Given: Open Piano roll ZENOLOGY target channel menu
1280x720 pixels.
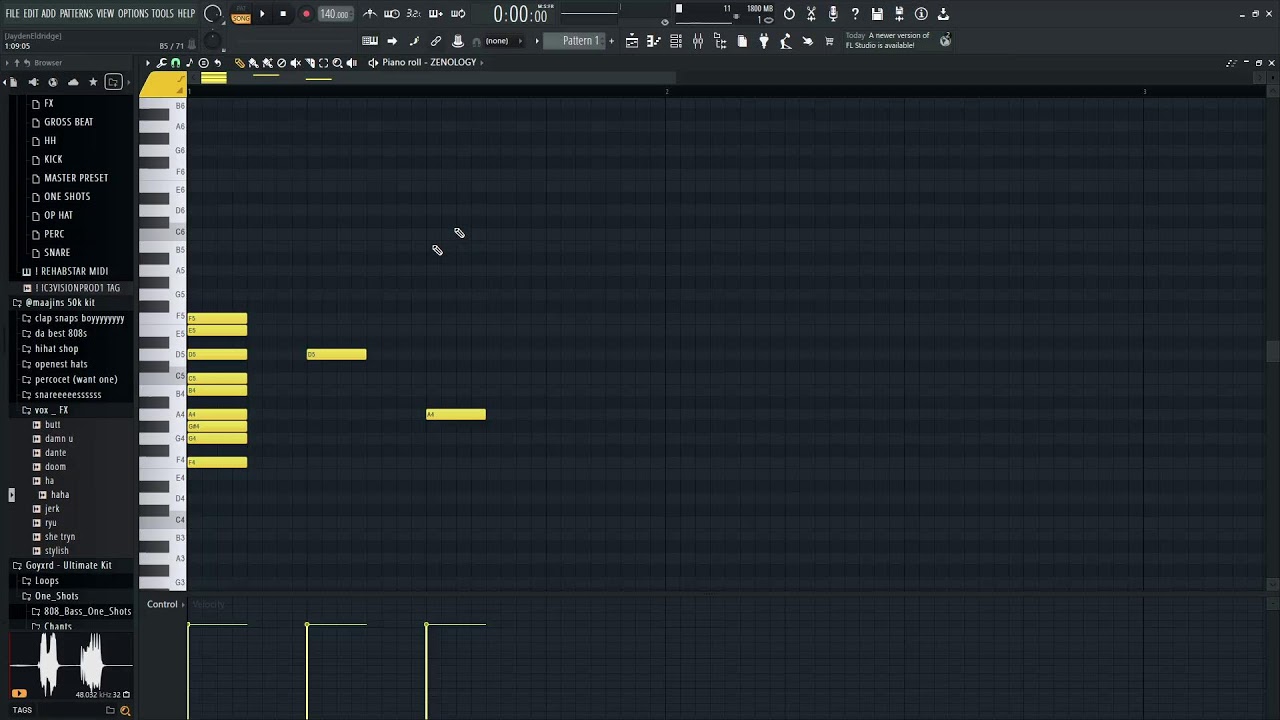Looking at the screenshot, I should [429, 62].
